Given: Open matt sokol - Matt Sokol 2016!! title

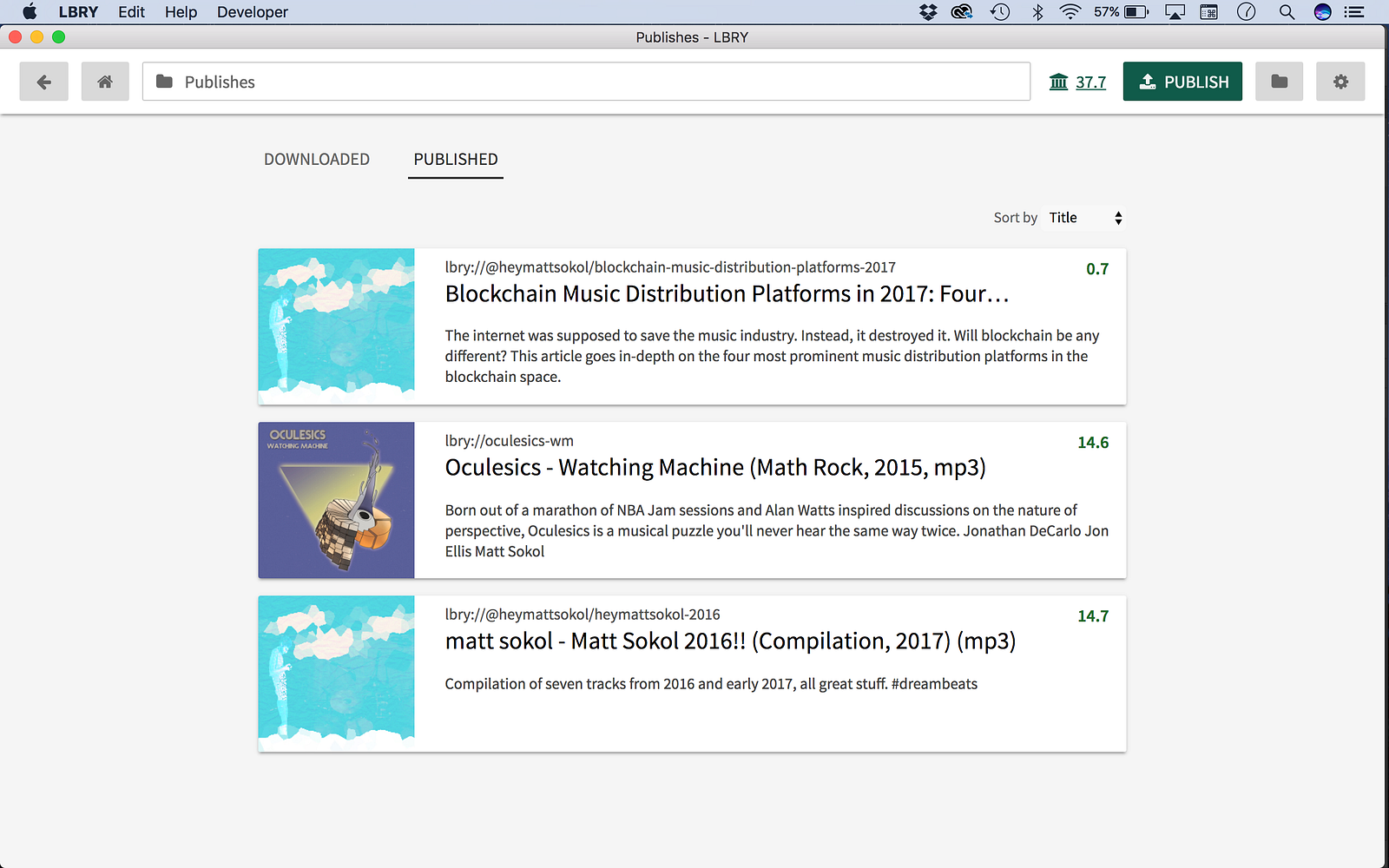Looking at the screenshot, I should coord(730,641).
